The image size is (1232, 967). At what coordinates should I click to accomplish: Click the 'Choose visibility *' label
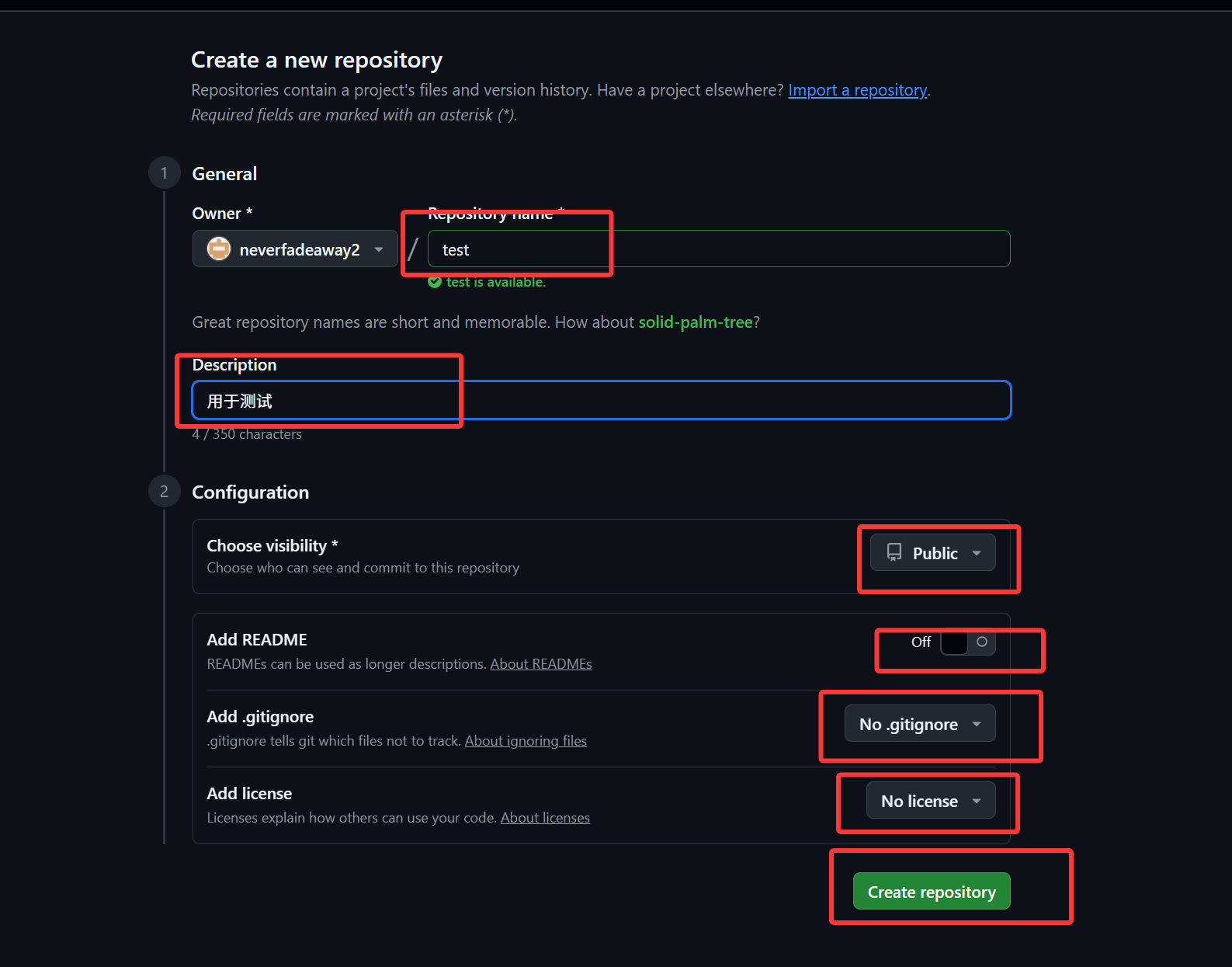coord(272,546)
